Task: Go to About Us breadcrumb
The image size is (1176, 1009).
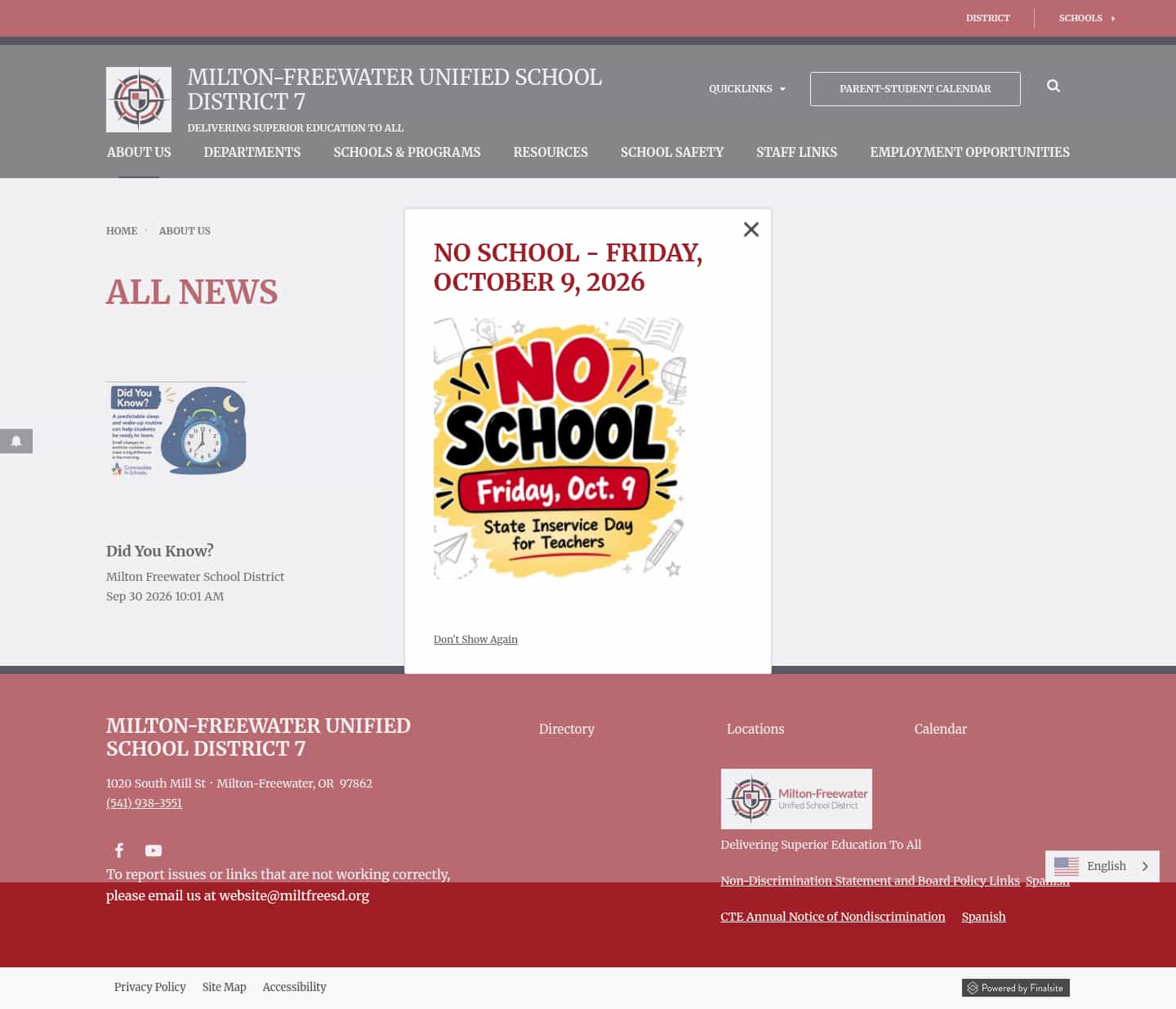Action: click(185, 231)
